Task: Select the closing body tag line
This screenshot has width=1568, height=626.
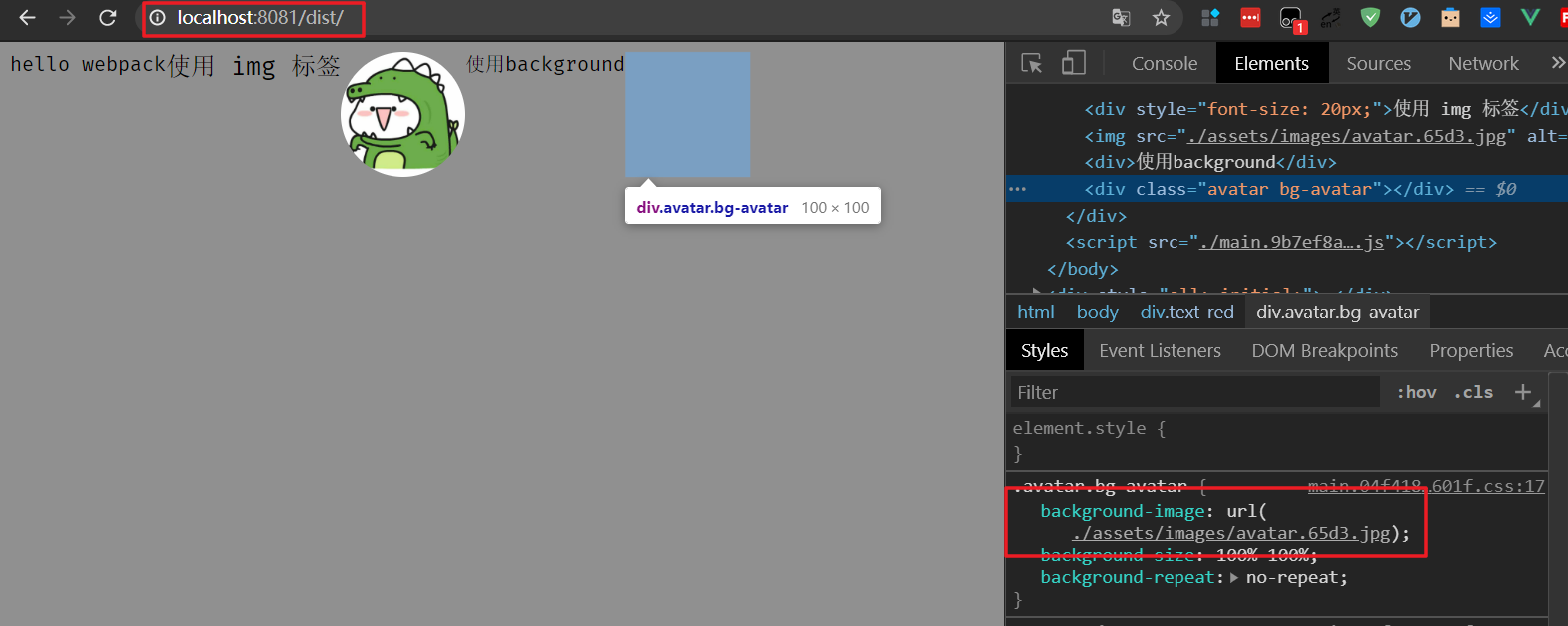Action: pyautogui.click(x=1083, y=269)
